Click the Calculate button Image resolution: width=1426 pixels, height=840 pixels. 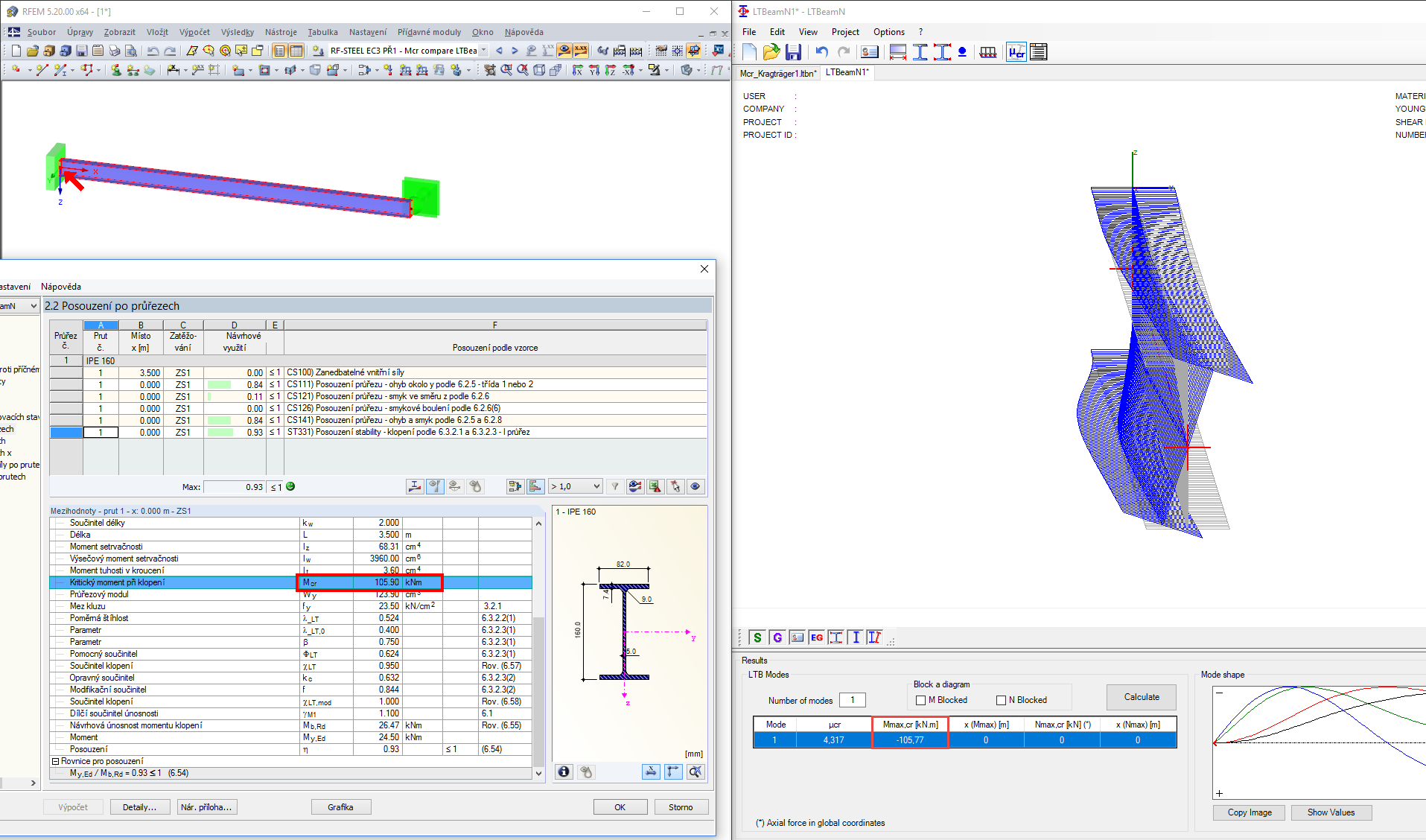(1142, 697)
